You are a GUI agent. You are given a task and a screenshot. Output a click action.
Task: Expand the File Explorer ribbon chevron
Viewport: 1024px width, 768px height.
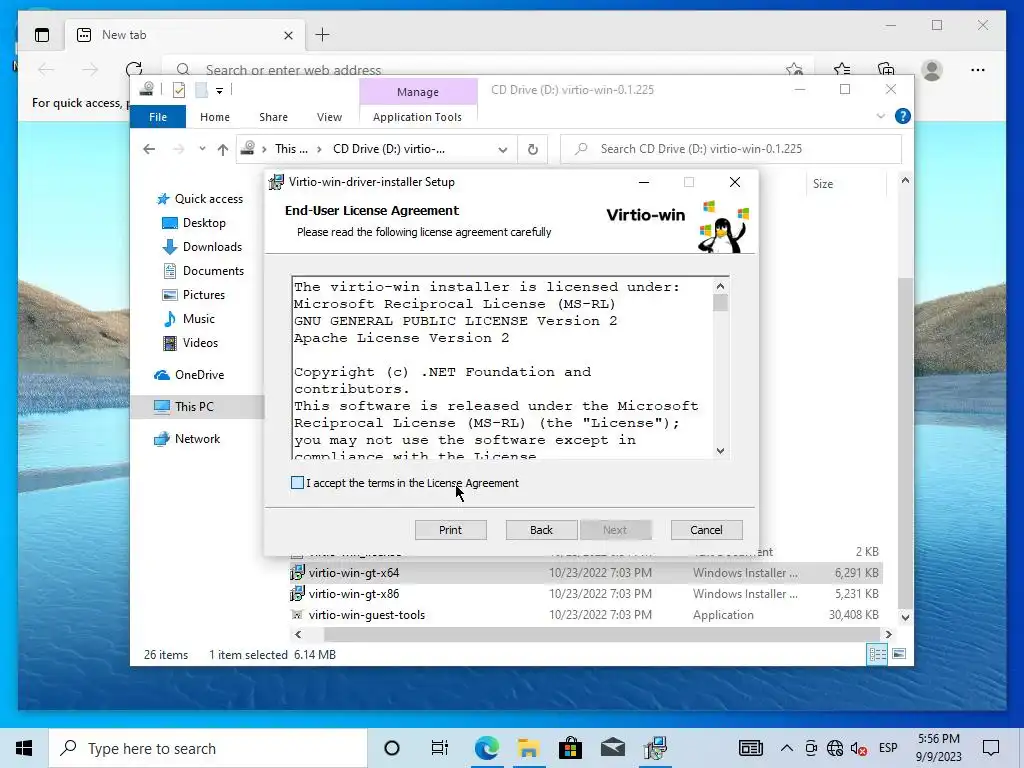(880, 116)
